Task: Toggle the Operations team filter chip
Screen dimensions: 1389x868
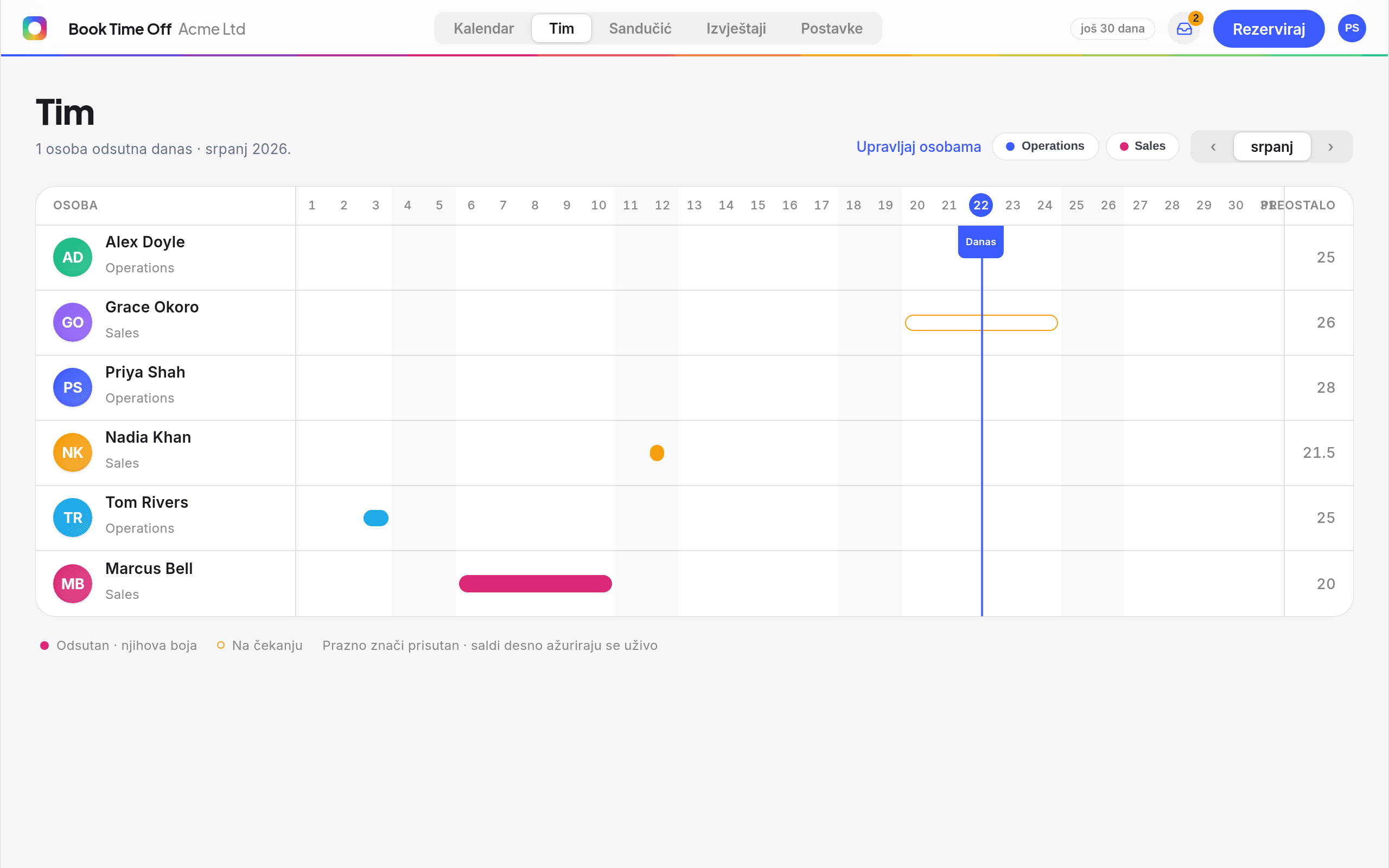Action: point(1045,146)
